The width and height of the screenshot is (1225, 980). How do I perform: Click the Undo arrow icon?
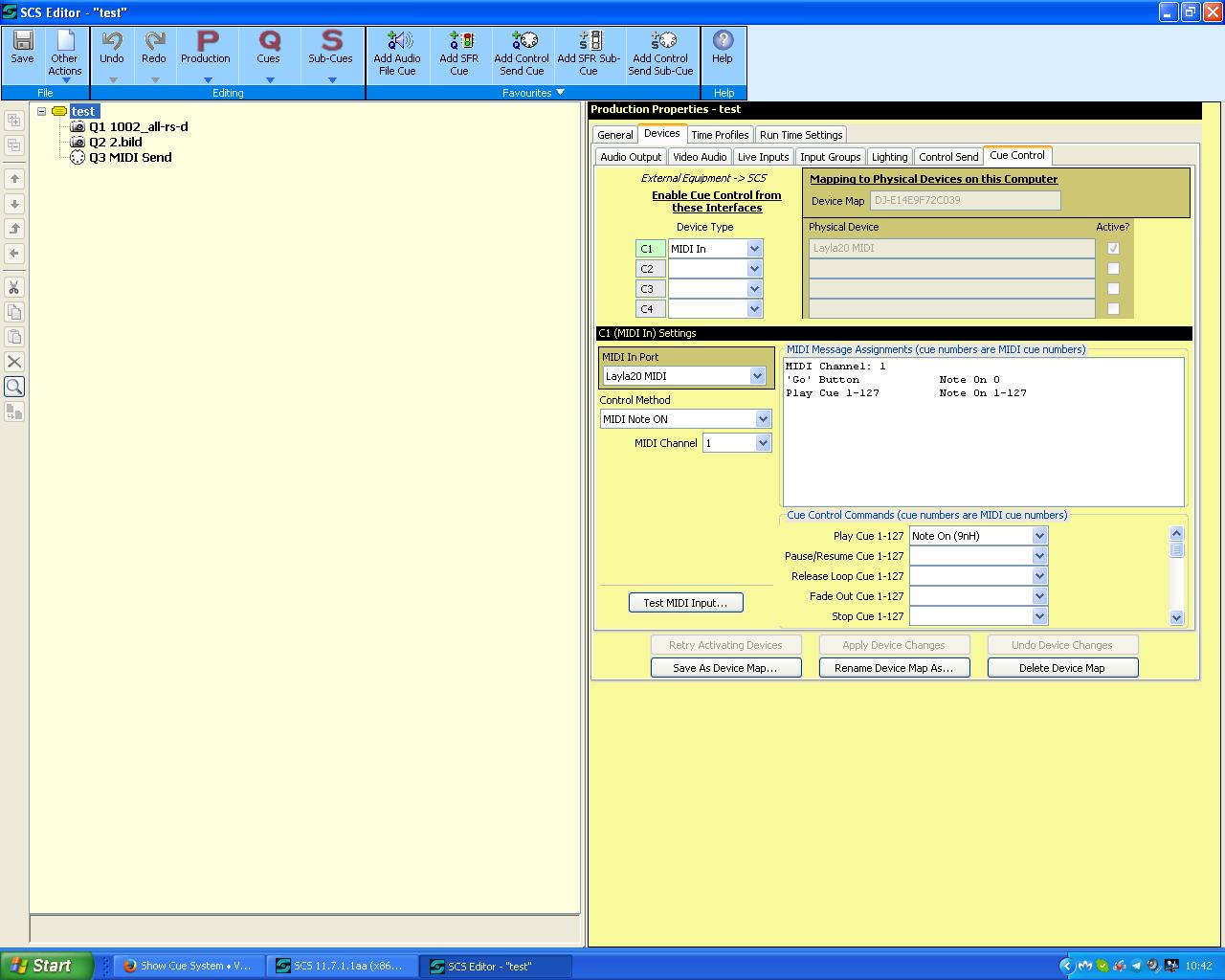coord(112,41)
